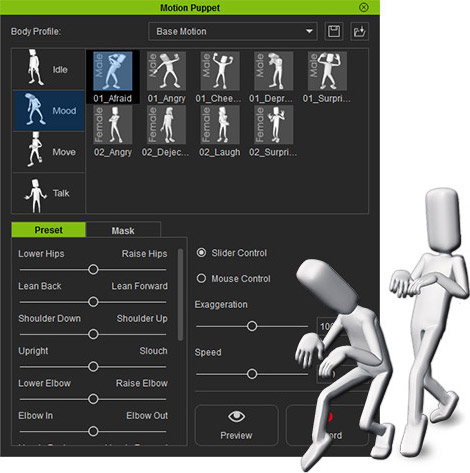
Task: Open the Body Profile Base Motion dropdown
Action: [232, 32]
